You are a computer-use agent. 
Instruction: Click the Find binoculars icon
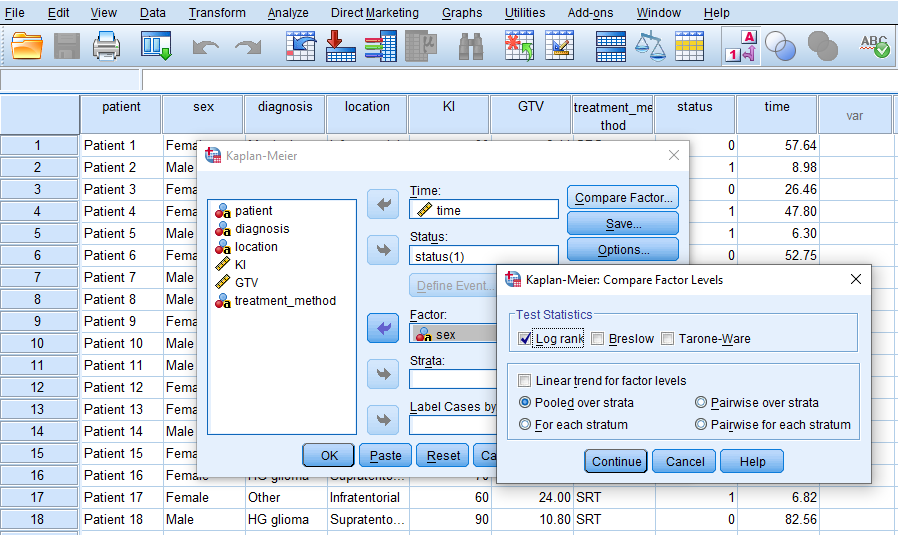click(471, 46)
